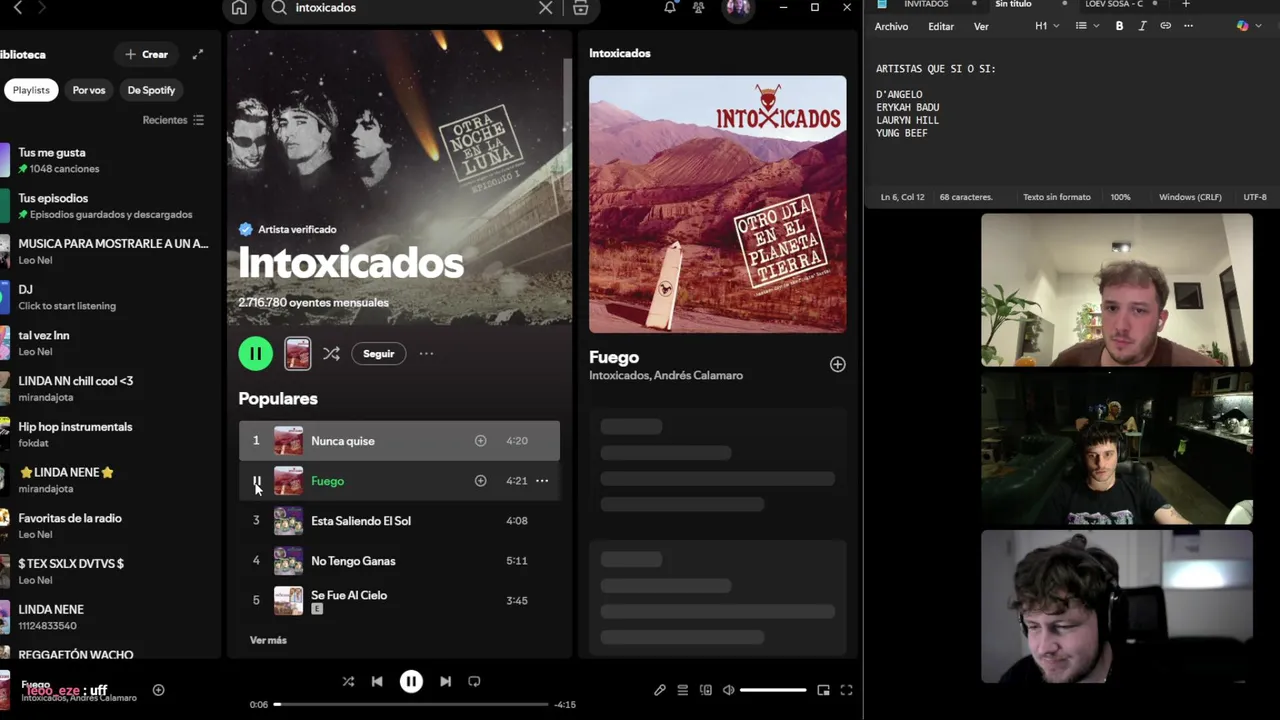Mute with the speaker icon
Viewport: 1280px width, 720px height.
pos(729,690)
